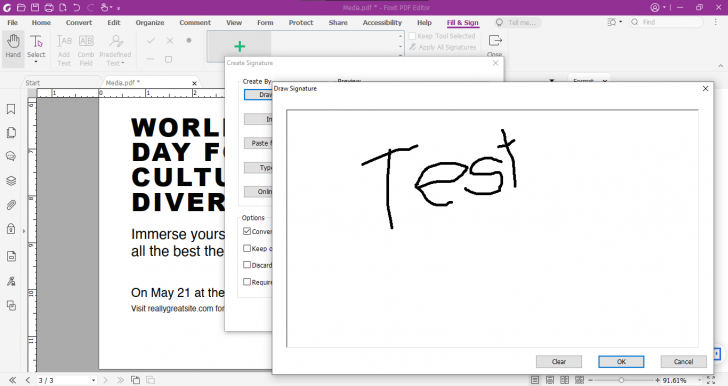
Task: Add a check mark symbol
Action: pos(151,41)
